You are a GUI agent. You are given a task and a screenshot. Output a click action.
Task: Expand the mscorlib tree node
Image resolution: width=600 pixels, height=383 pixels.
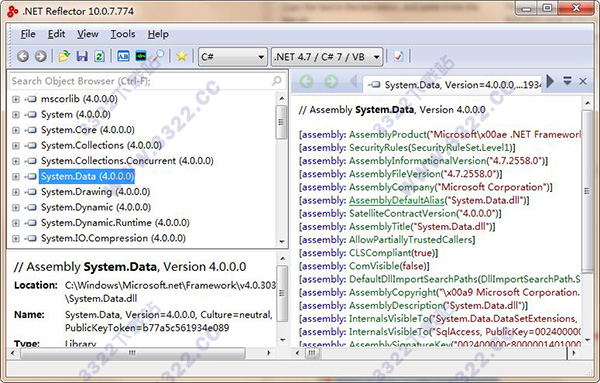click(16, 99)
